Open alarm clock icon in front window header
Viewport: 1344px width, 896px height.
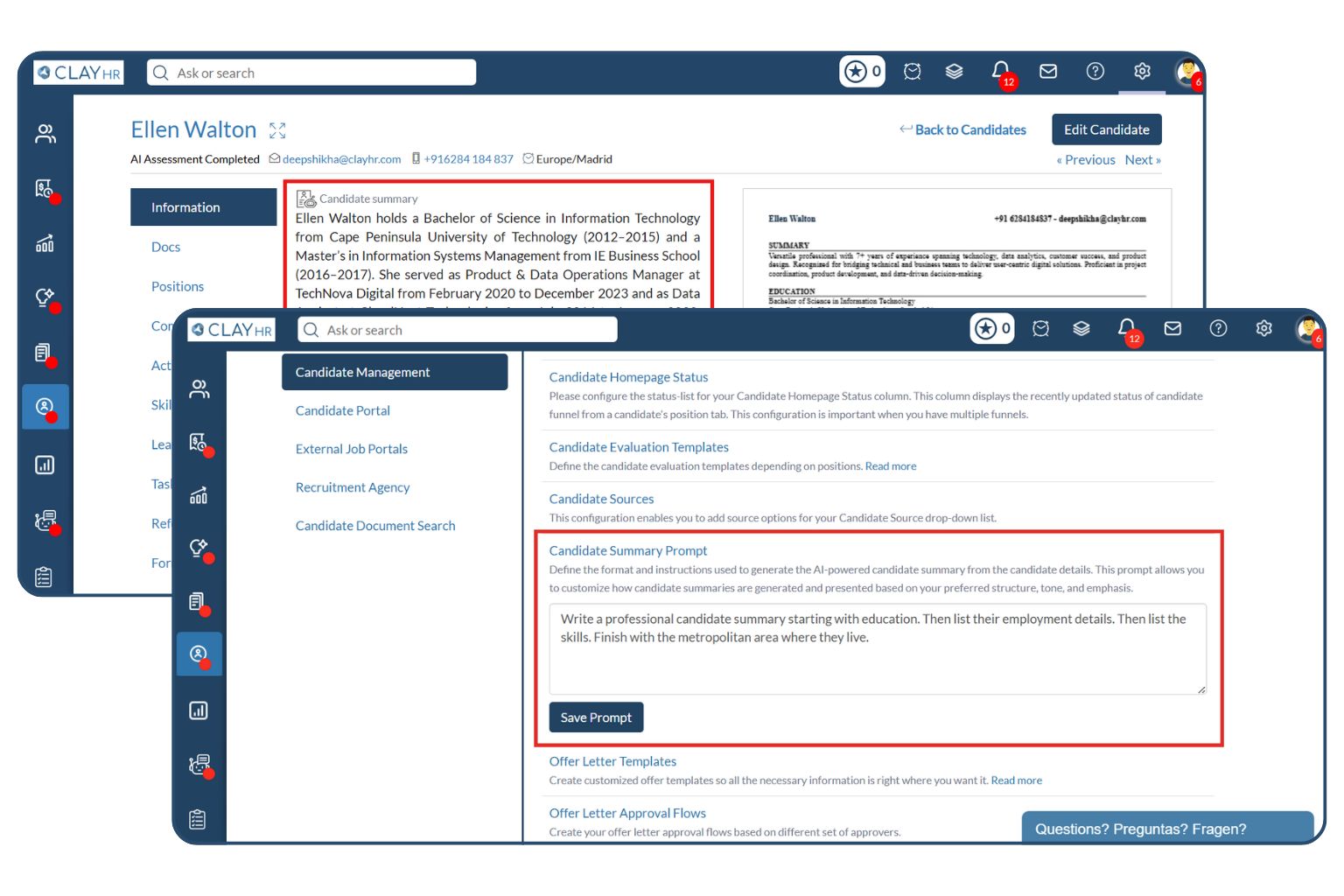[x=1040, y=328]
